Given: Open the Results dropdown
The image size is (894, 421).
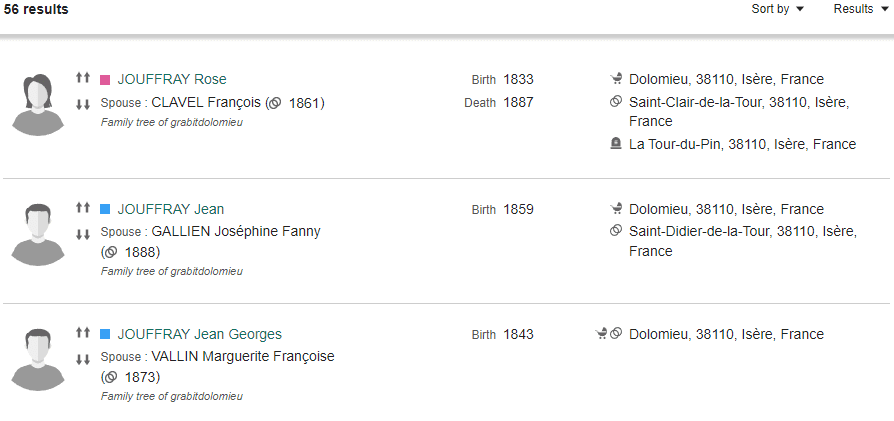Looking at the screenshot, I should 860,9.
